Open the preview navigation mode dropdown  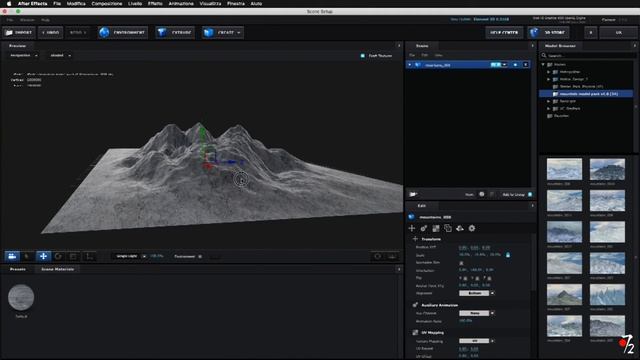coord(24,55)
